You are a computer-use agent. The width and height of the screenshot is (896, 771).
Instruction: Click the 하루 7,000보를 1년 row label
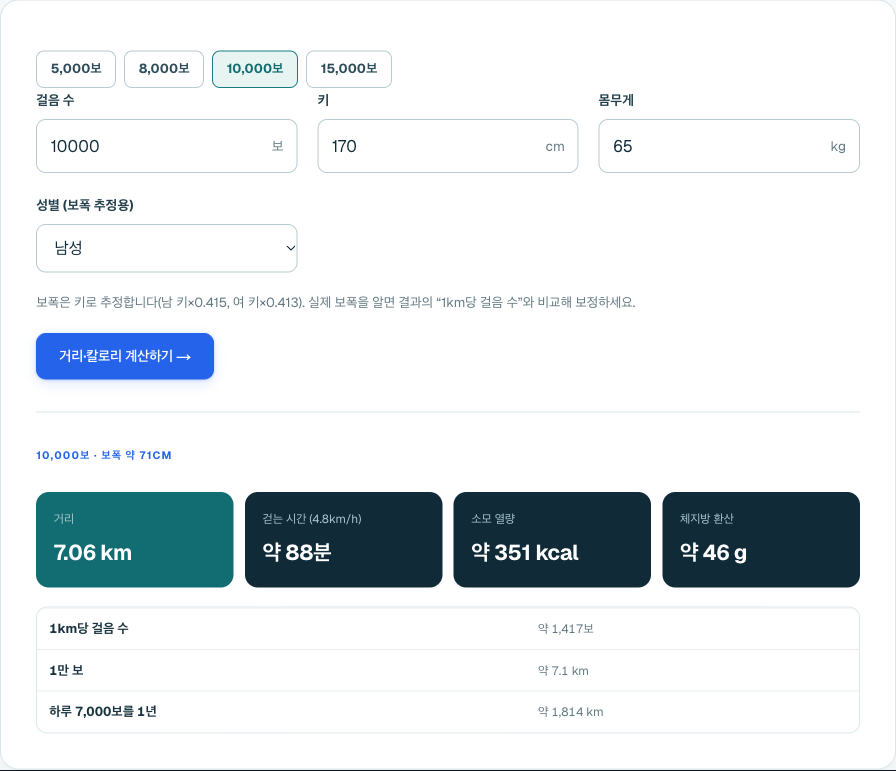[x=103, y=712]
